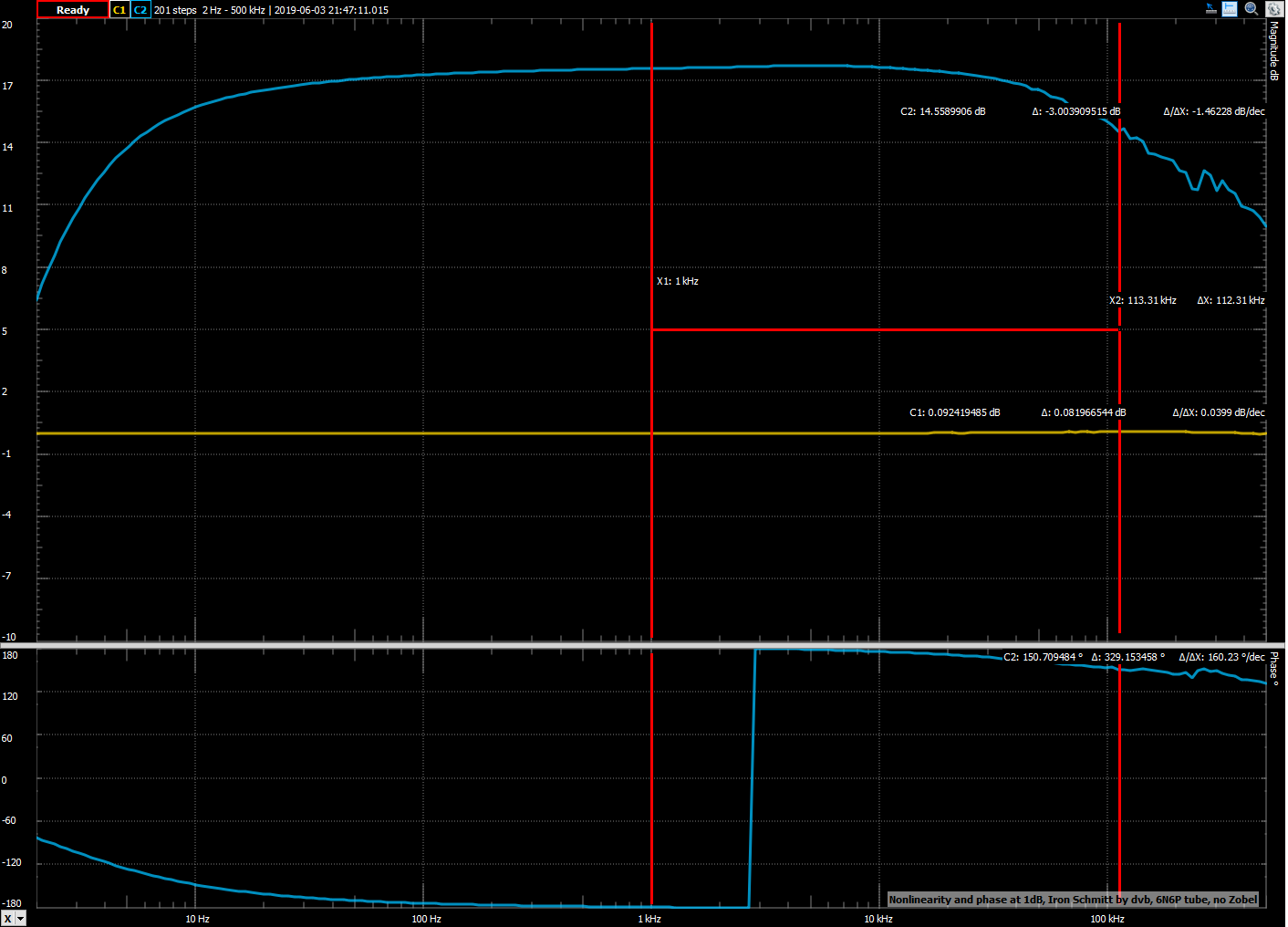Click the Δ/ΔX: -1.46228 dB/dec readout
Image resolution: width=1288 pixels, height=927 pixels.
[x=1214, y=111]
